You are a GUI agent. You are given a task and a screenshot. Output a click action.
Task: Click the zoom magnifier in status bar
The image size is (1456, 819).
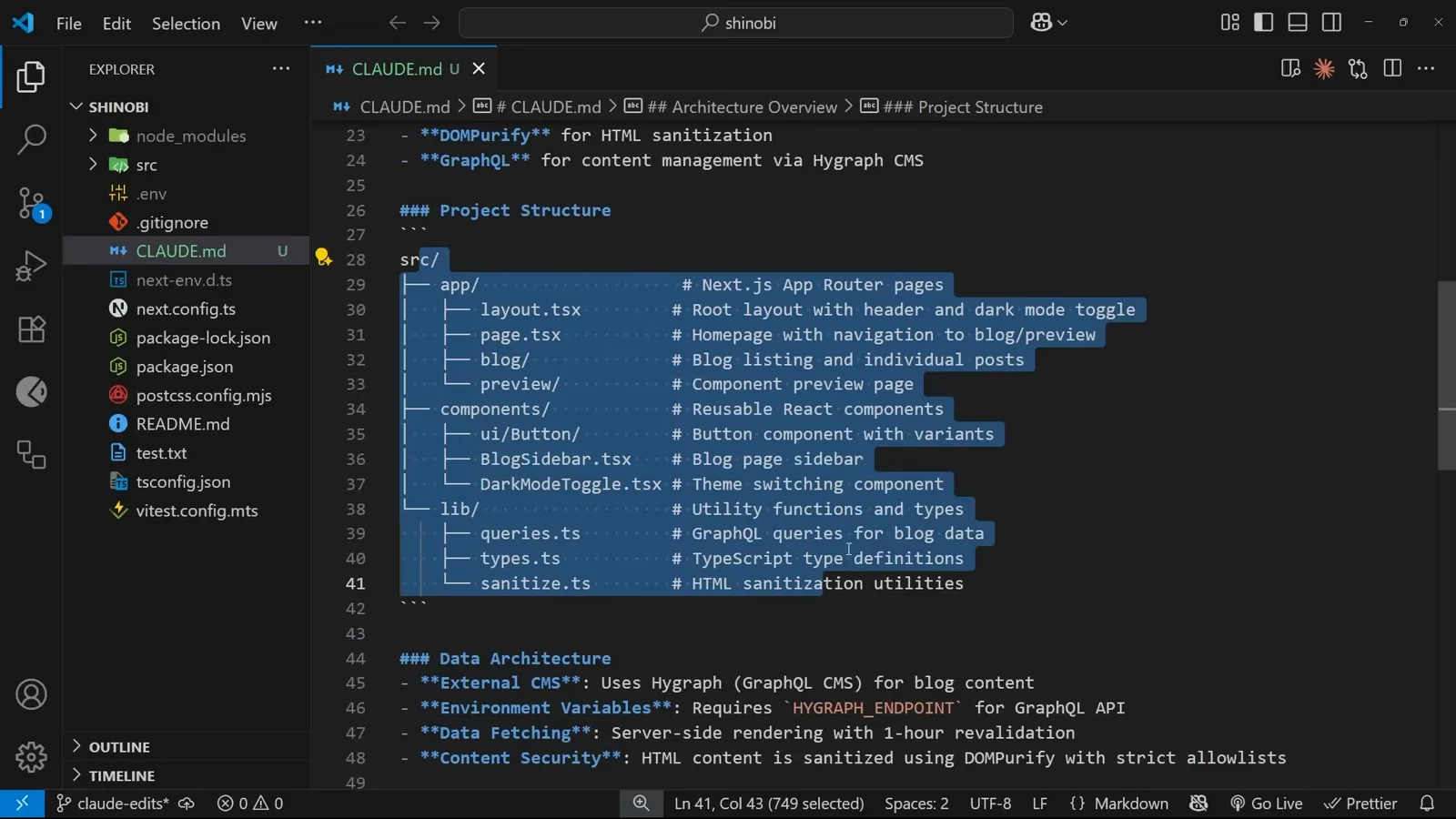point(642,804)
